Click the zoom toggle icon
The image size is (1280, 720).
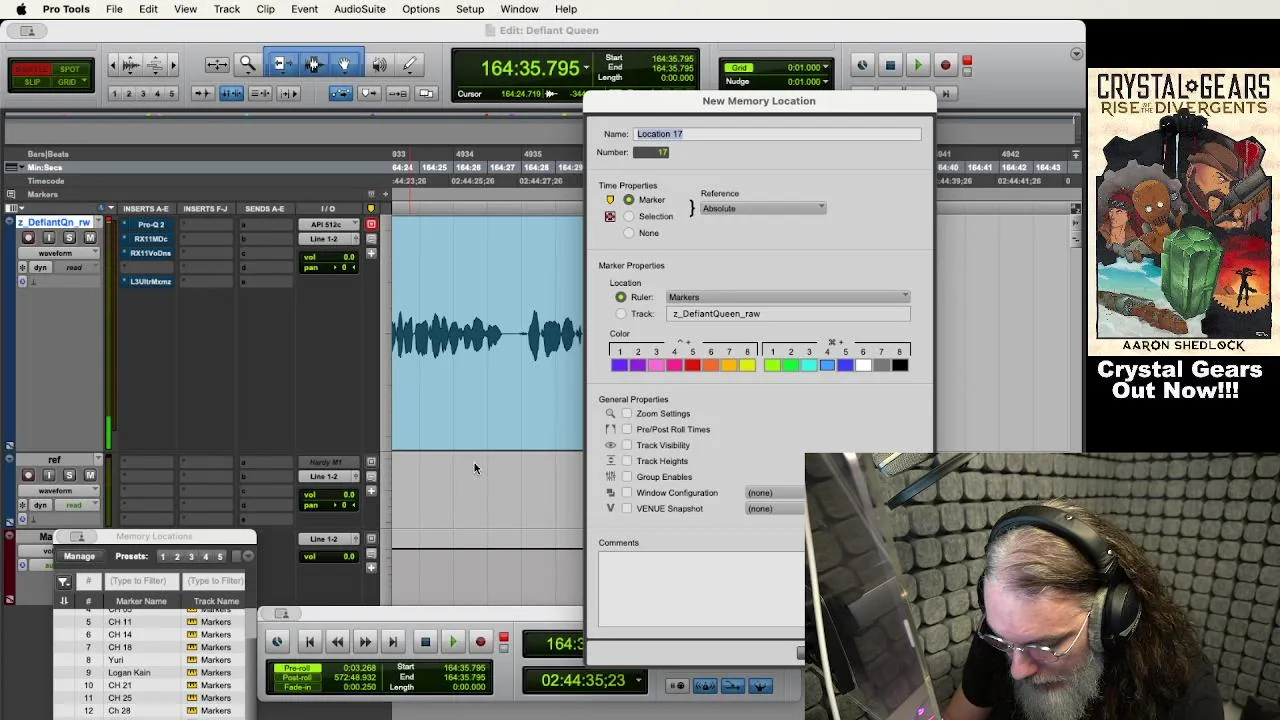click(x=217, y=65)
